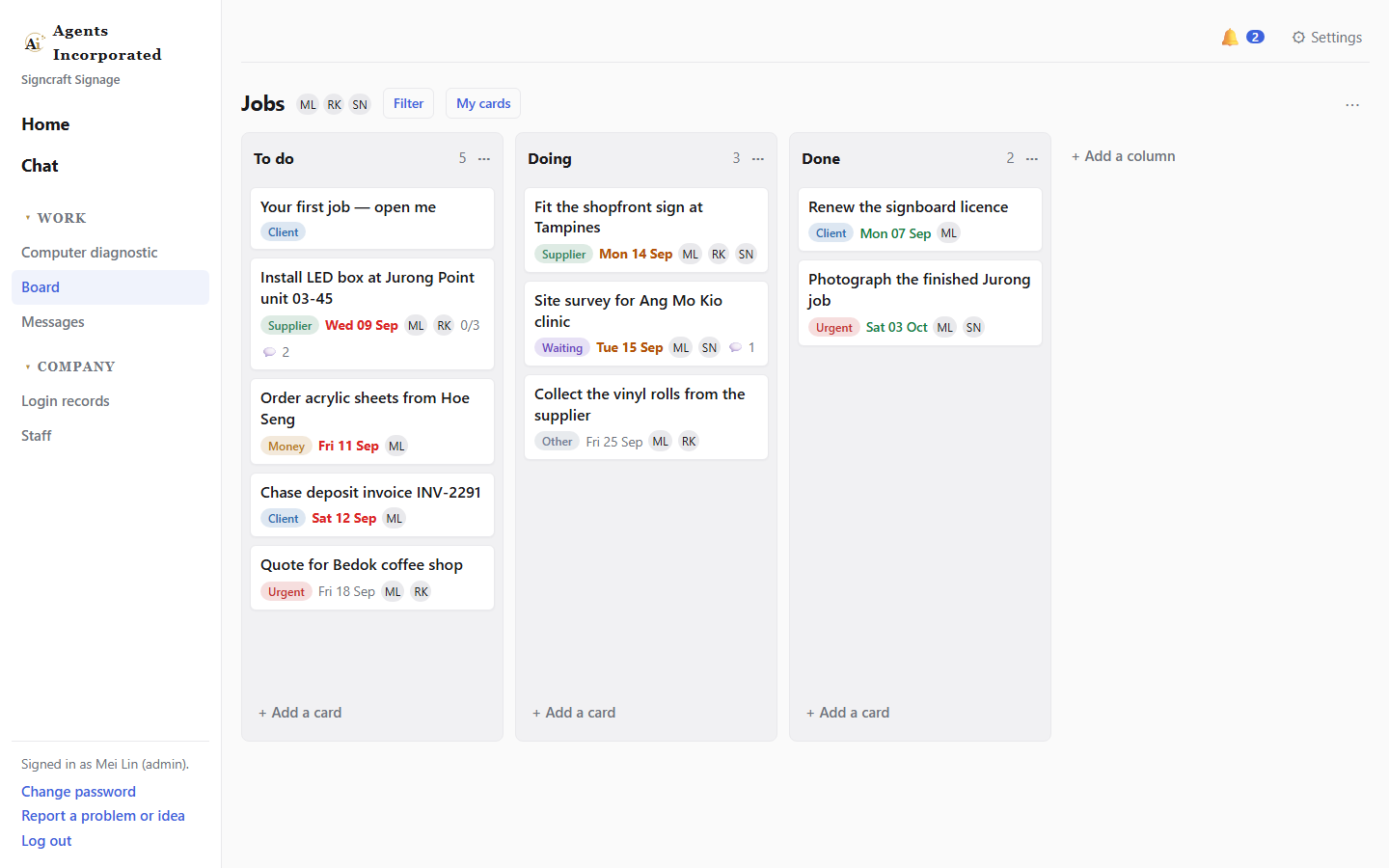This screenshot has width=1389, height=868.
Task: Add a card to the To do column
Action: pyautogui.click(x=300, y=713)
